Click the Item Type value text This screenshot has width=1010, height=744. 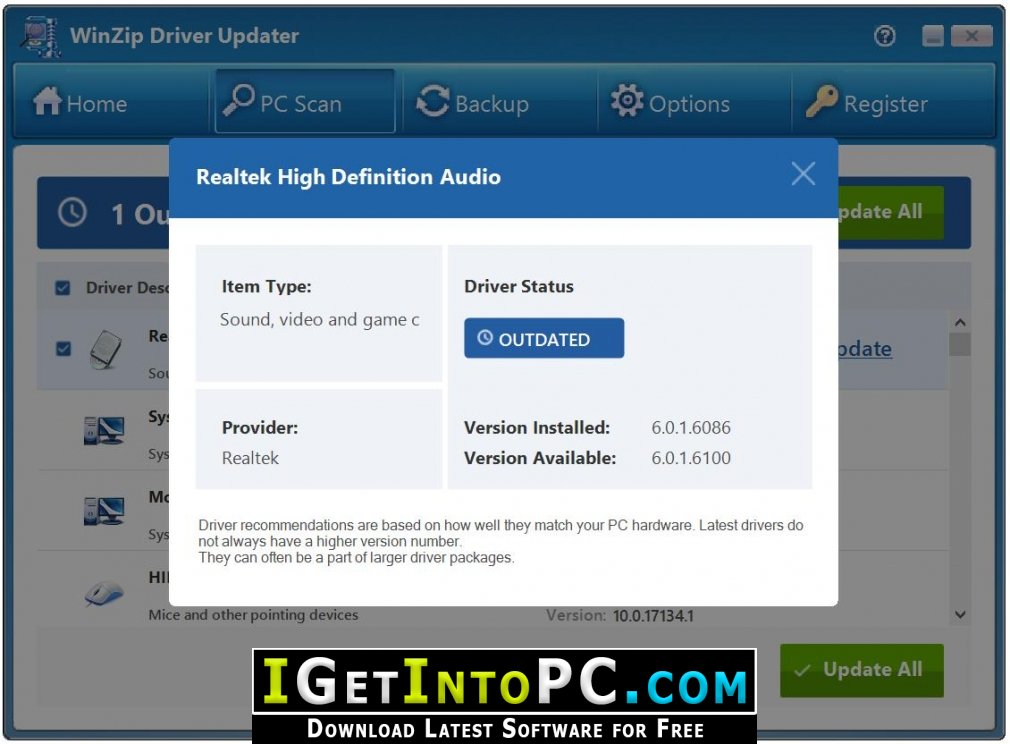319,320
